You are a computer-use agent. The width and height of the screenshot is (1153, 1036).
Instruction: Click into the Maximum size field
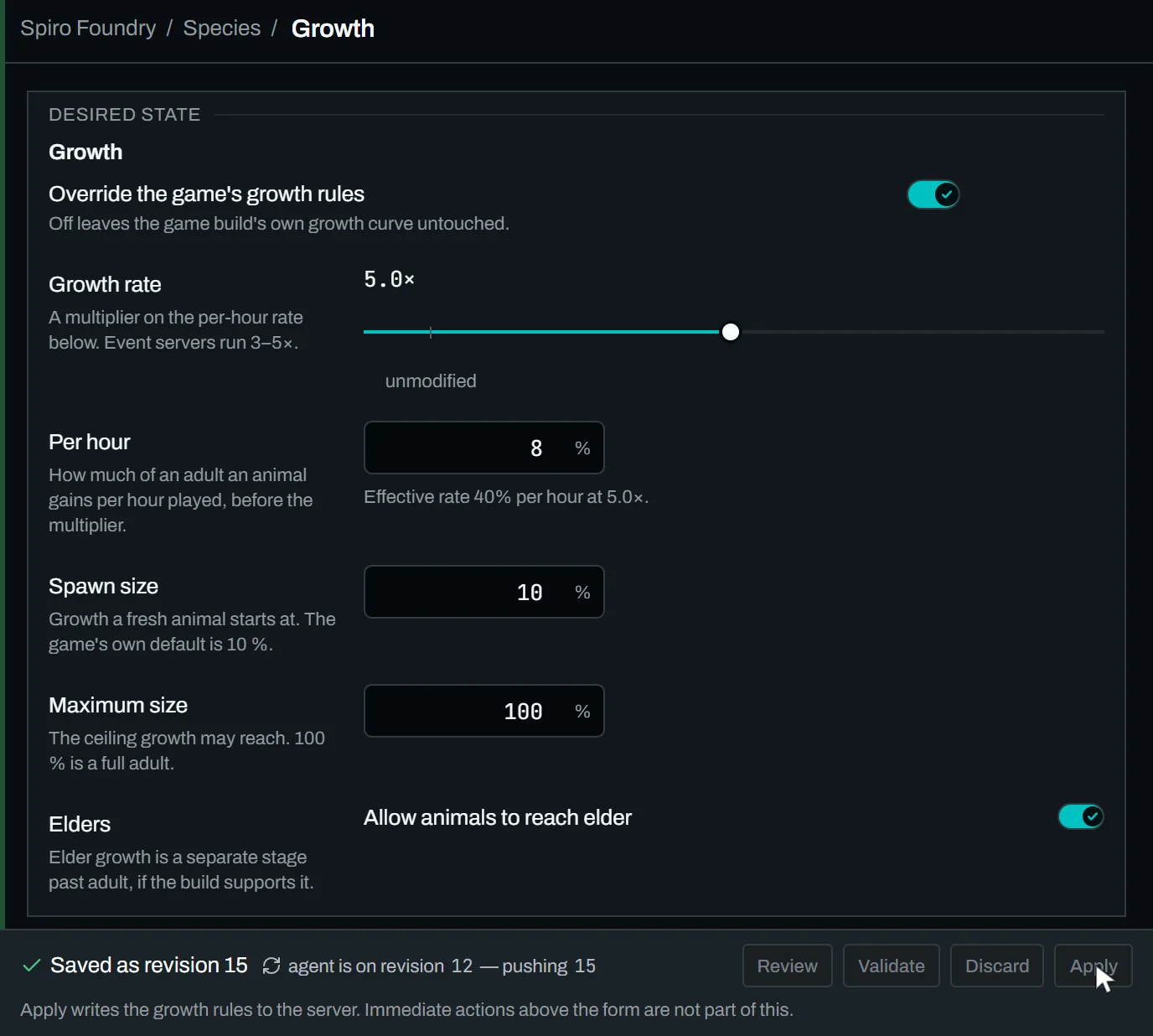click(484, 711)
